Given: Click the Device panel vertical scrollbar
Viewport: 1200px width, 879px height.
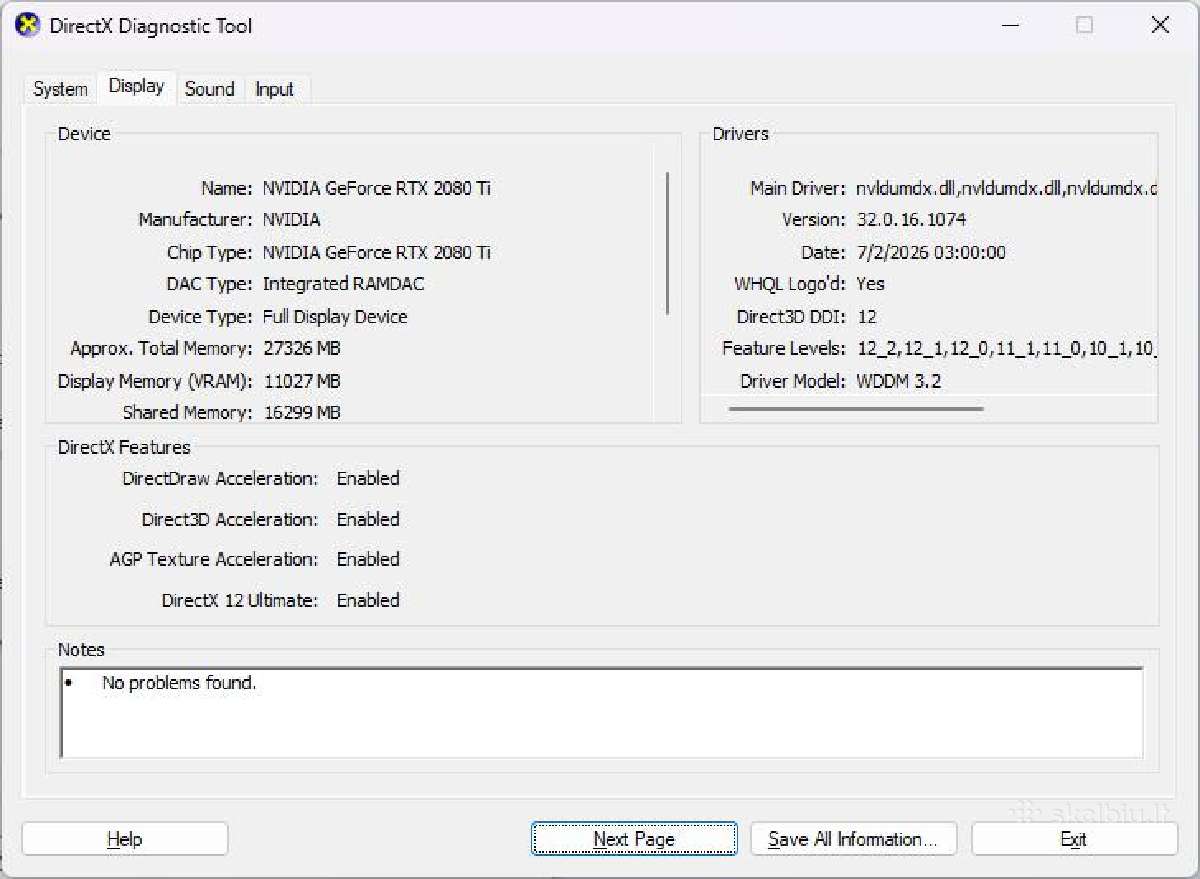Looking at the screenshot, I should pos(667,244).
